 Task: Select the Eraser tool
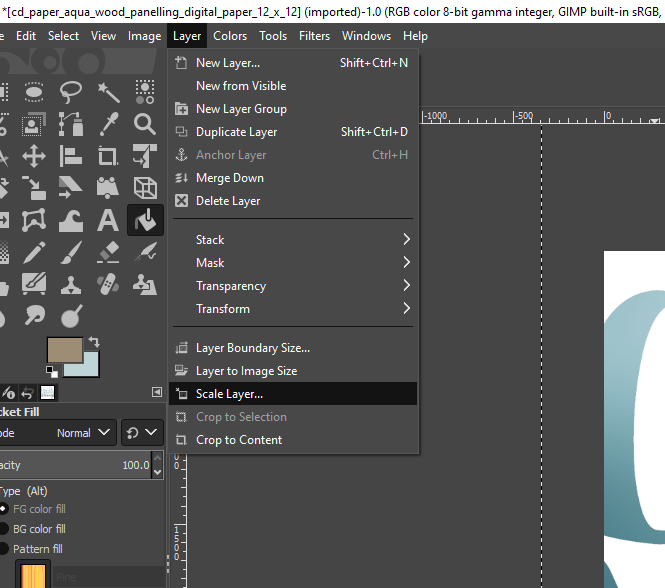tap(108, 251)
